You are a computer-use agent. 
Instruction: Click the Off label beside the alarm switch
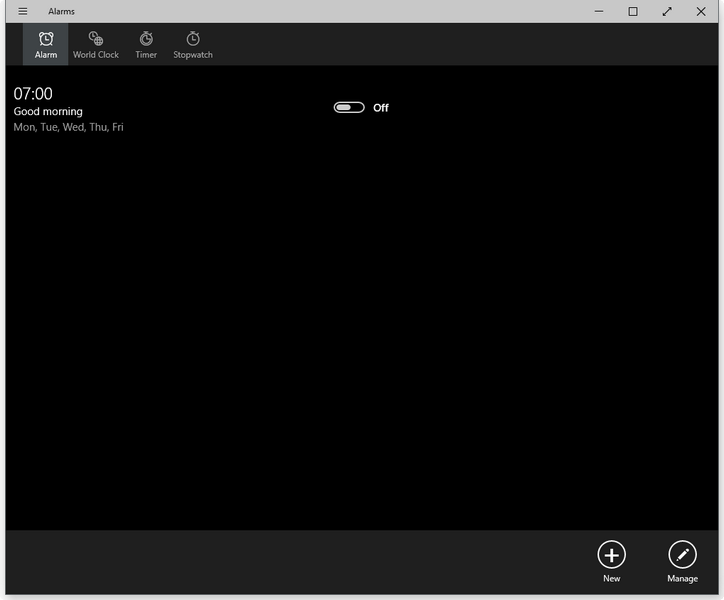click(381, 108)
